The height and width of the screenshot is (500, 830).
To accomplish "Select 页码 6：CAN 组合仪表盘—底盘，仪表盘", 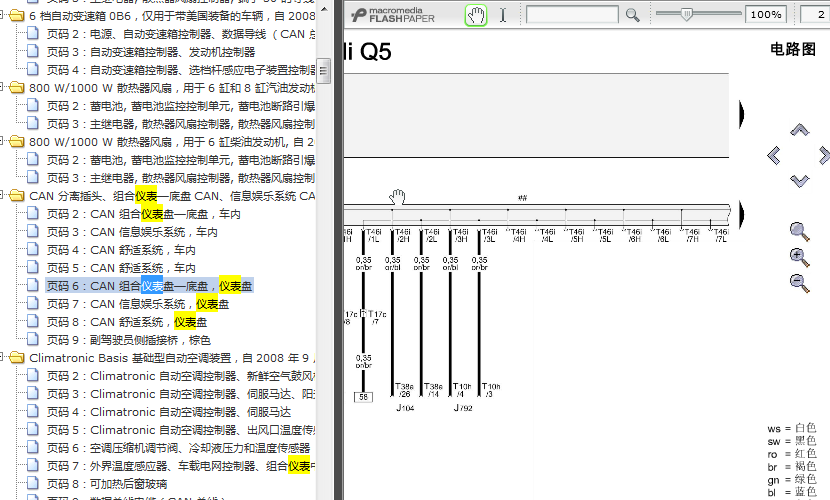I will pyautogui.click(x=149, y=286).
